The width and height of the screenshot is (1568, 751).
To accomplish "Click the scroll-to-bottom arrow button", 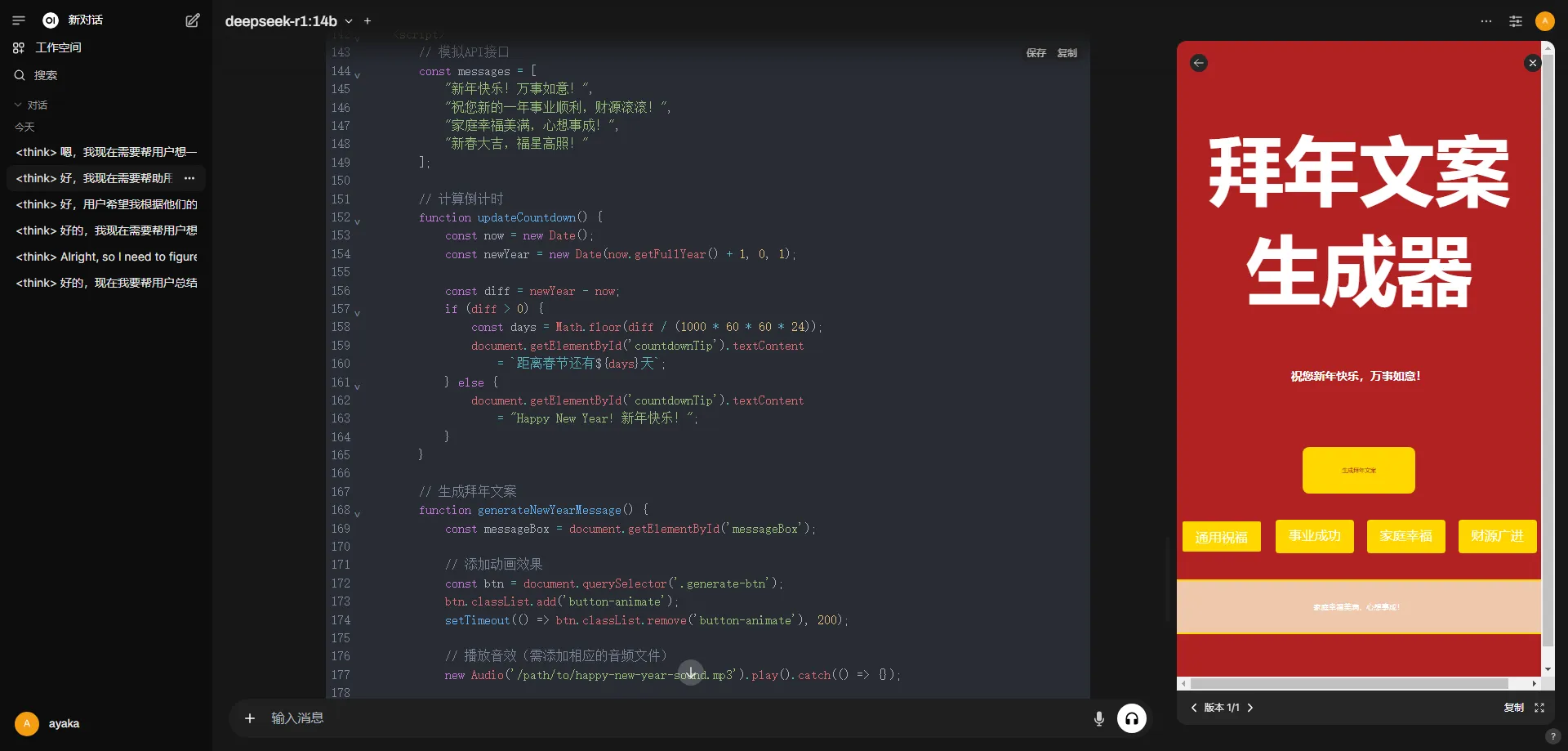I will point(691,673).
